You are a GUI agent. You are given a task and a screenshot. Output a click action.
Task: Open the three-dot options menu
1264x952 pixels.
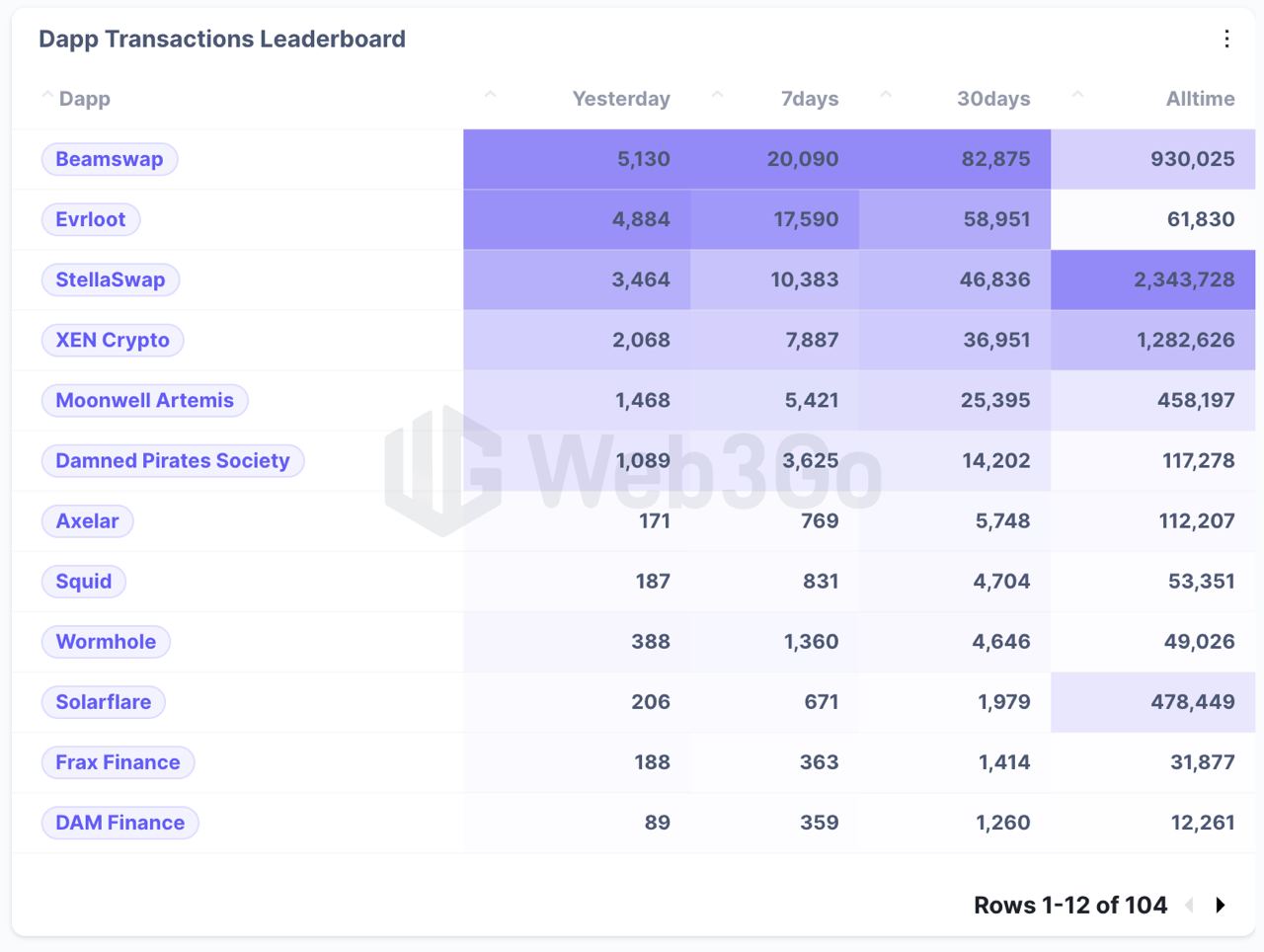tap(1226, 39)
